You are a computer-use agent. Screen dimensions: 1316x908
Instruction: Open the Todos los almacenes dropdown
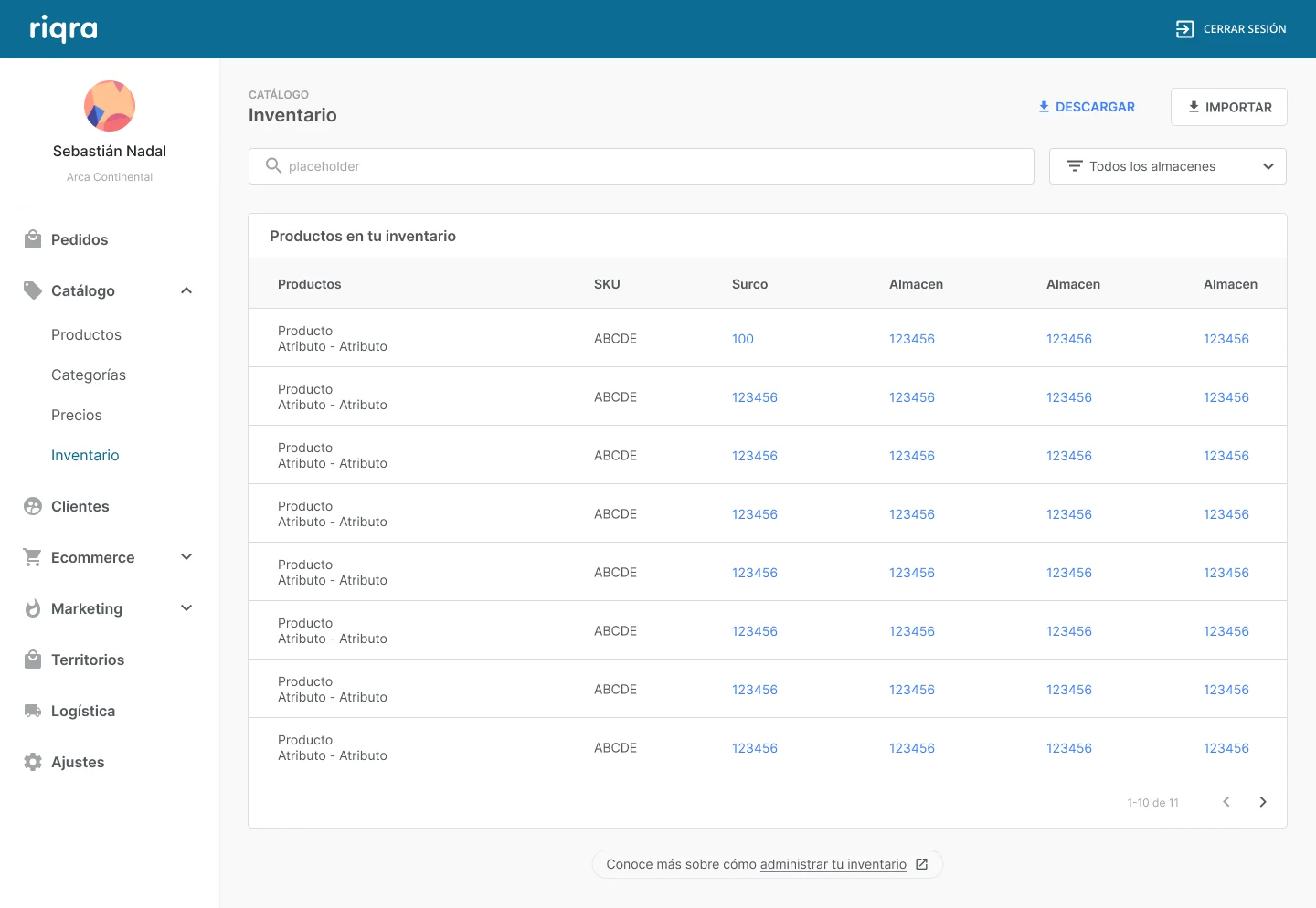pos(1168,166)
